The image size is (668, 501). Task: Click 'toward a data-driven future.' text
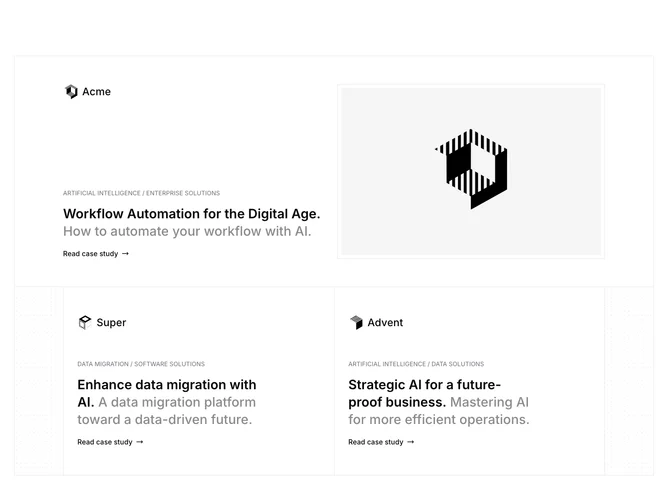click(164, 420)
